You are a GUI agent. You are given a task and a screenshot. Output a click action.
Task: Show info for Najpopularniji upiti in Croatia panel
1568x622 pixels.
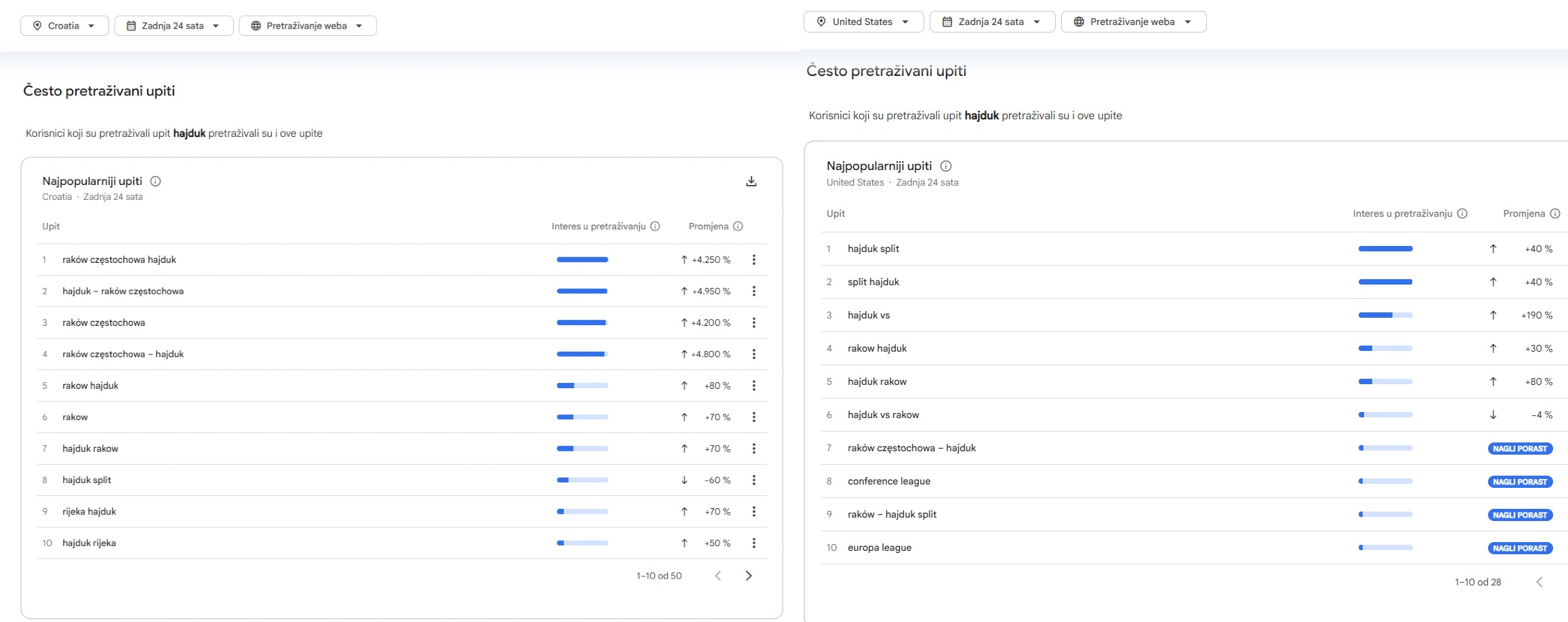(x=155, y=182)
